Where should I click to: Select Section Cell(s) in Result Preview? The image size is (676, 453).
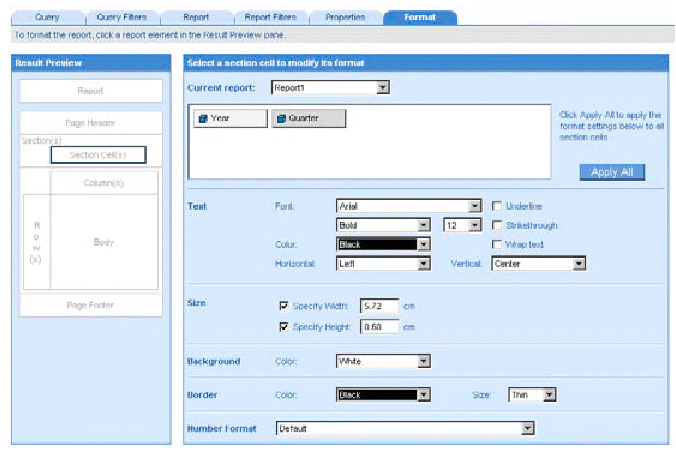(x=98, y=155)
